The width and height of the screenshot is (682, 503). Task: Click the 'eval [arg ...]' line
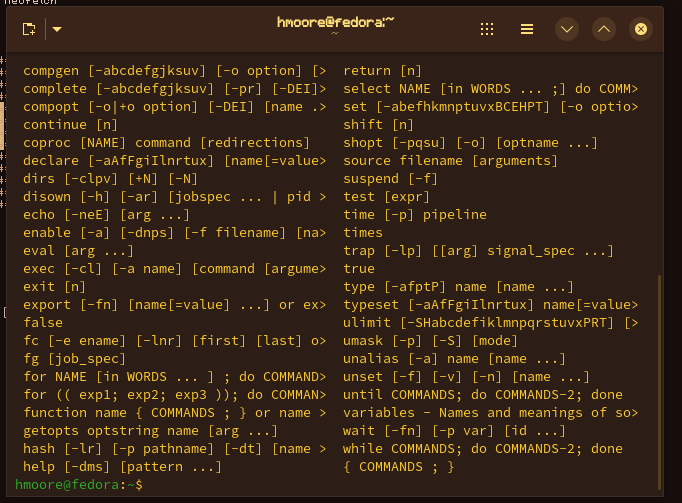tap(78, 251)
